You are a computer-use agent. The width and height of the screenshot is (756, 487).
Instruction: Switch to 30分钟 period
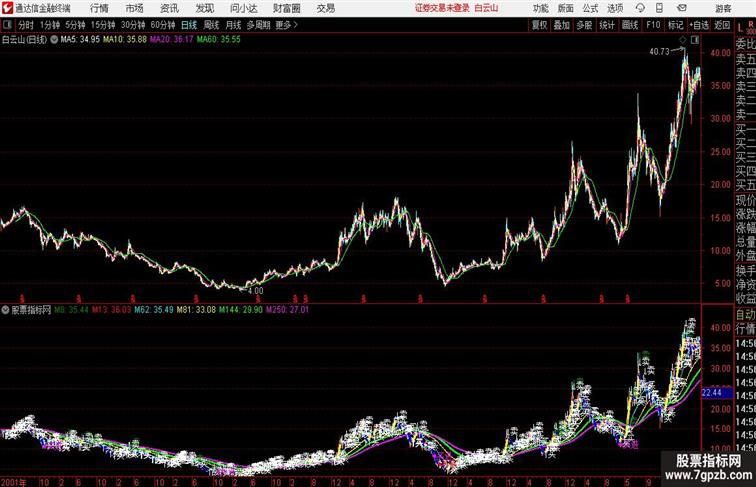pyautogui.click(x=133, y=25)
